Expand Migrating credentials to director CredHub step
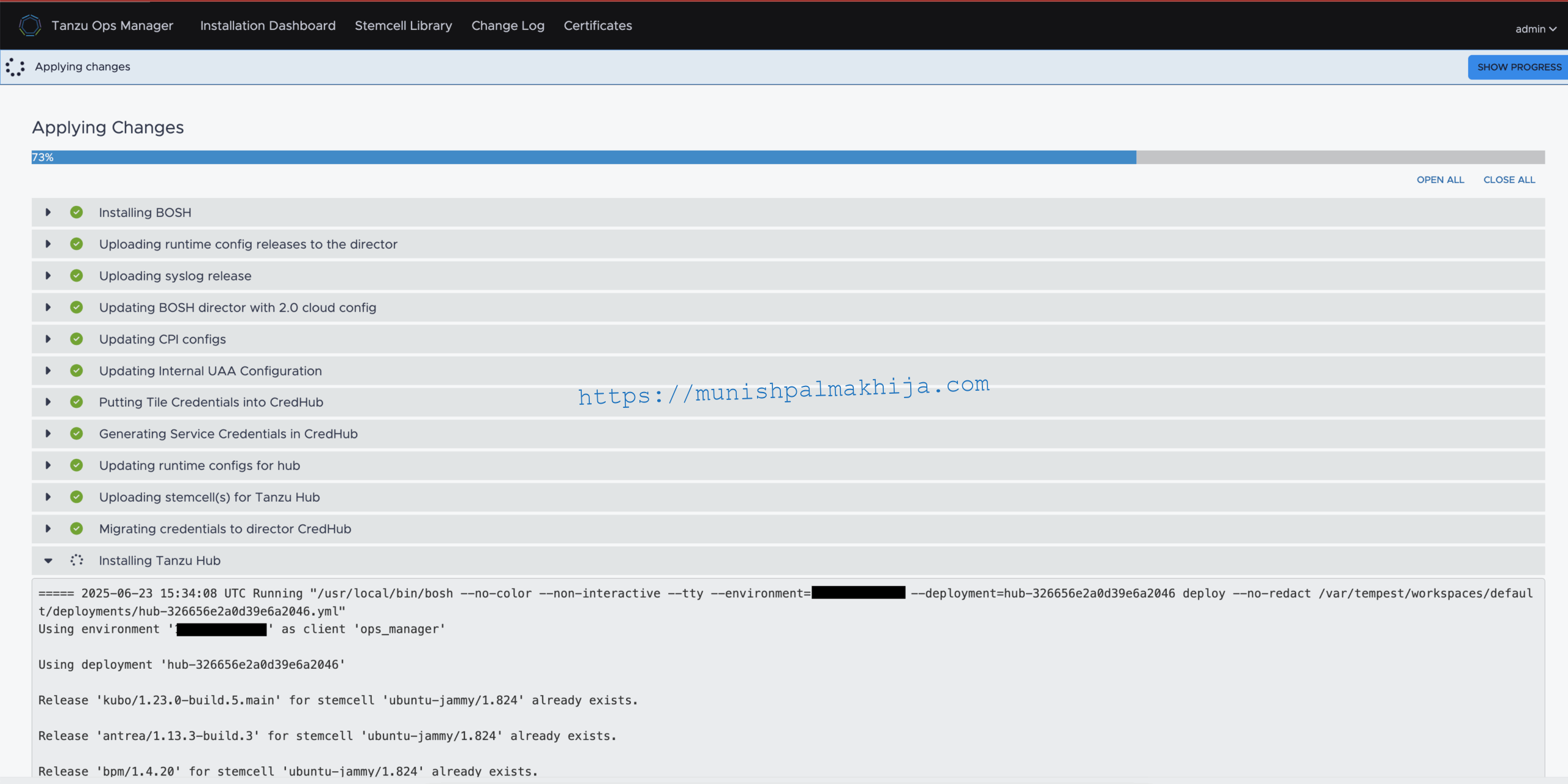This screenshot has width=1568, height=784. click(48, 528)
